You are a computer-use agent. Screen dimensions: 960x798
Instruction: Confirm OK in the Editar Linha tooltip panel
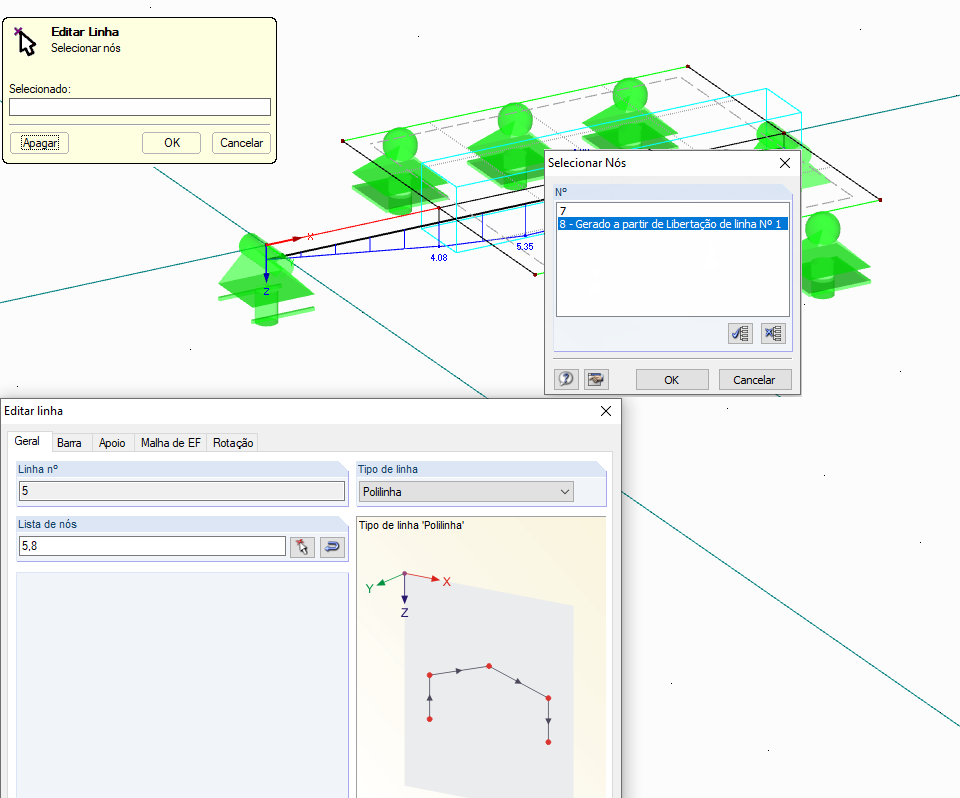pos(172,143)
